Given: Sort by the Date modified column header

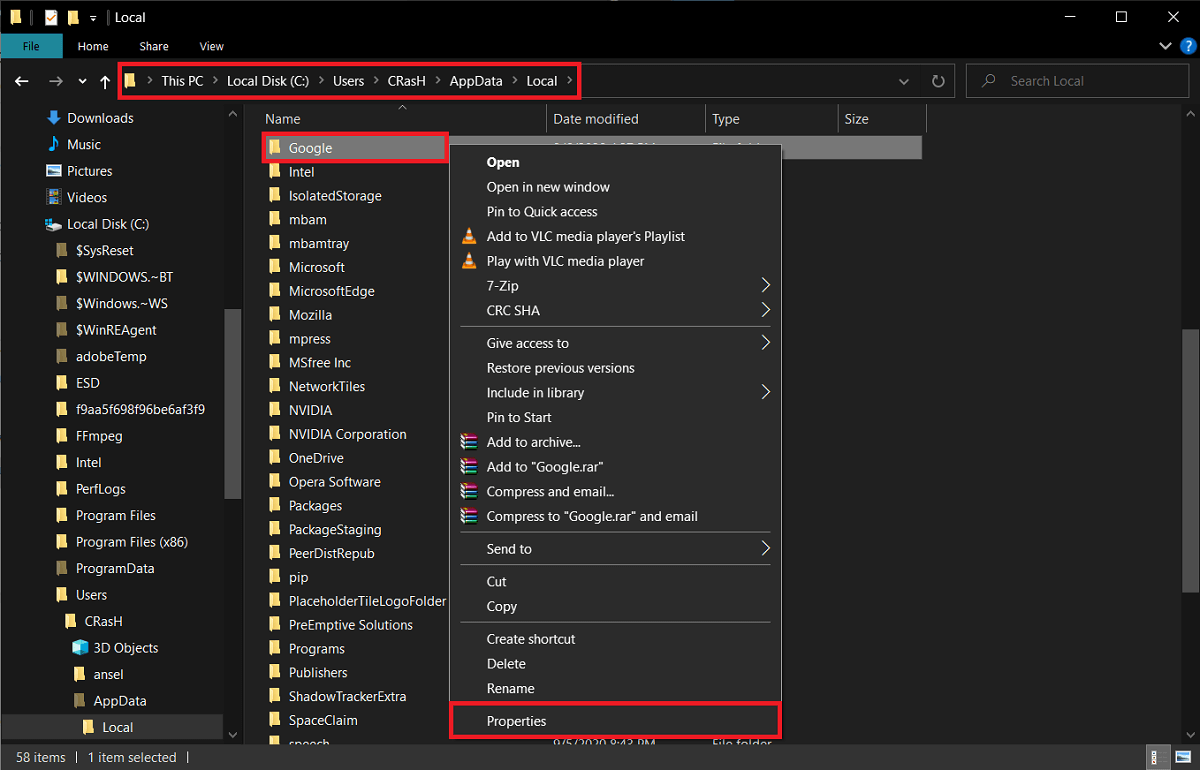Looking at the screenshot, I should [596, 119].
